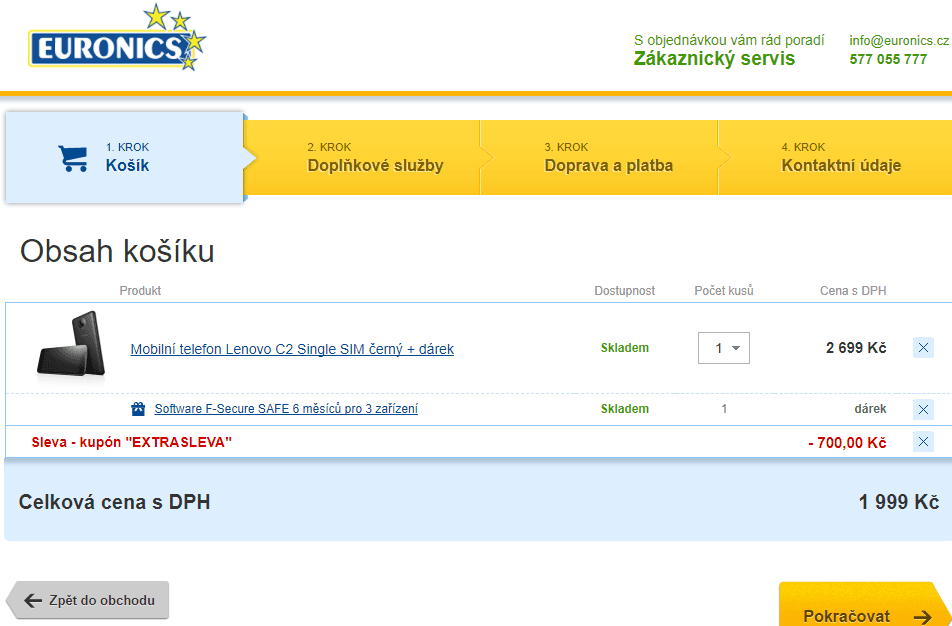Click the gift icon beside F-Secure software

[138, 409]
